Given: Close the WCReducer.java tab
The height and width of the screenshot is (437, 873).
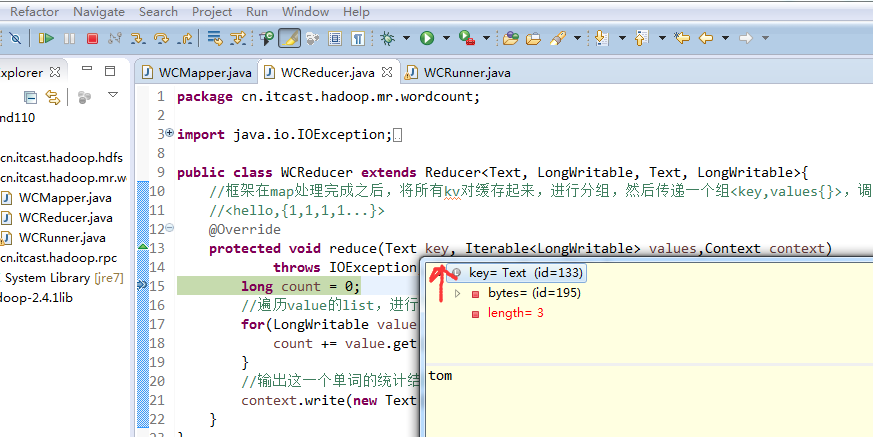Looking at the screenshot, I should click(387, 72).
